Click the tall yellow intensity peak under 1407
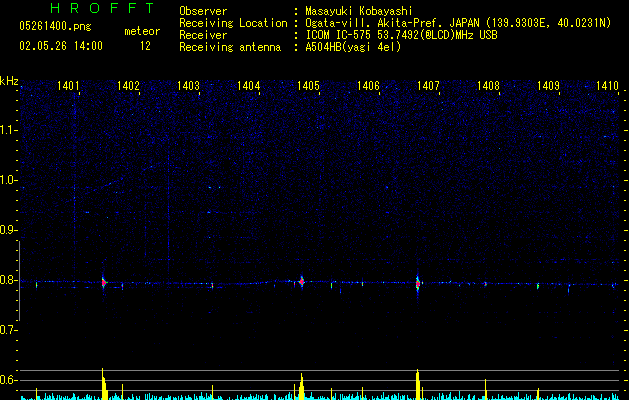 coord(418,384)
